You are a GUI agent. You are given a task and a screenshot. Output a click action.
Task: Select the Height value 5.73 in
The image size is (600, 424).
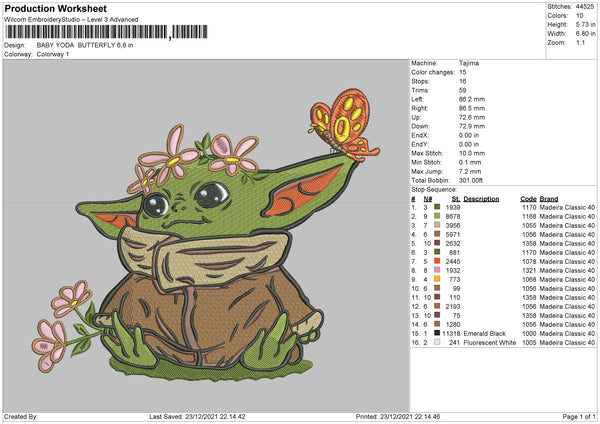click(x=585, y=24)
